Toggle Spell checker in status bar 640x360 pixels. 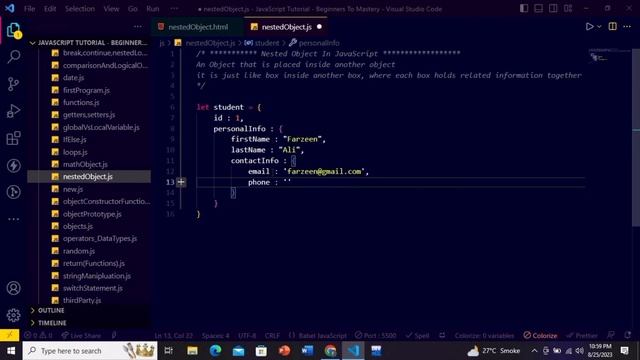[417, 336]
